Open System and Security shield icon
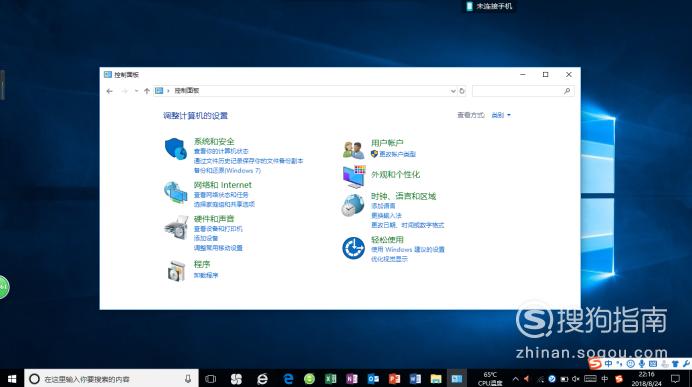 [x=176, y=149]
